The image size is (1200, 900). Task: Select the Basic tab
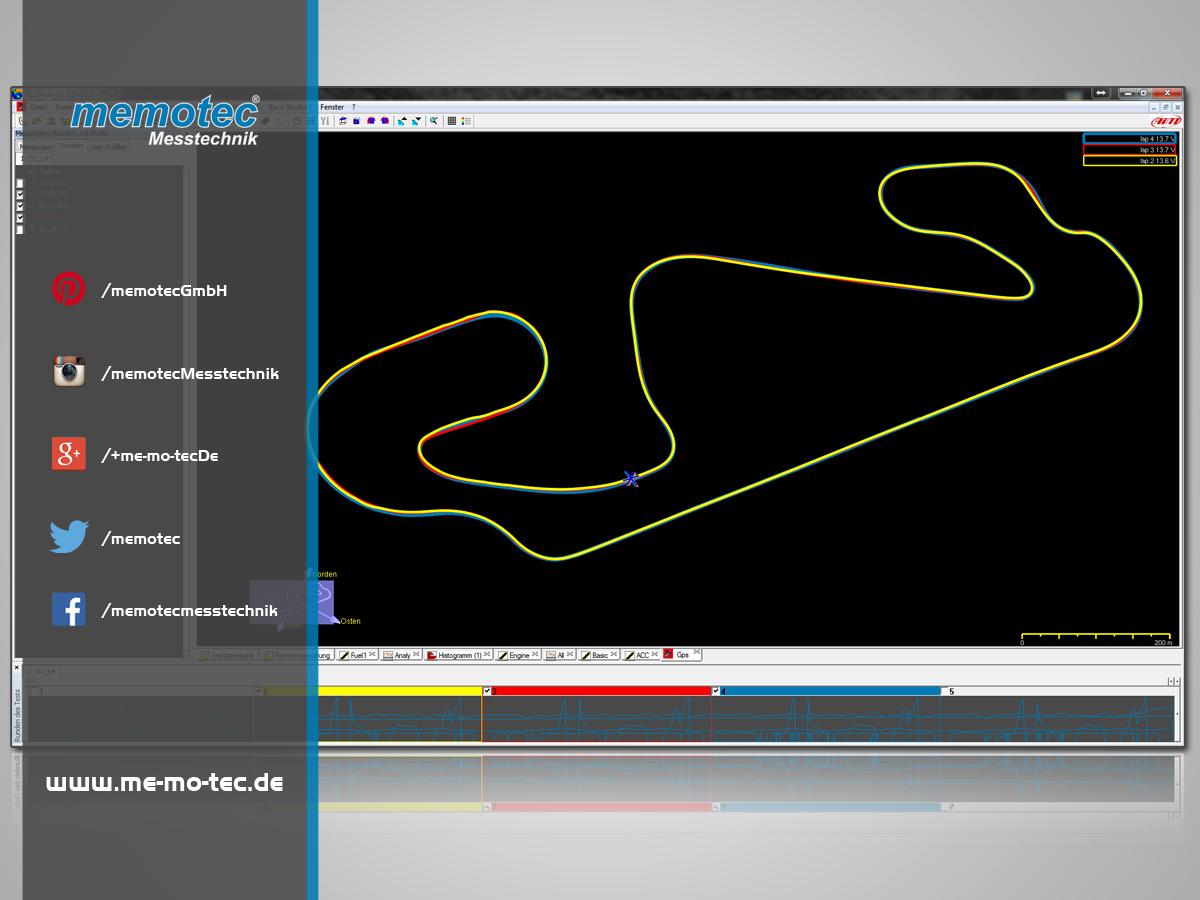[x=599, y=655]
